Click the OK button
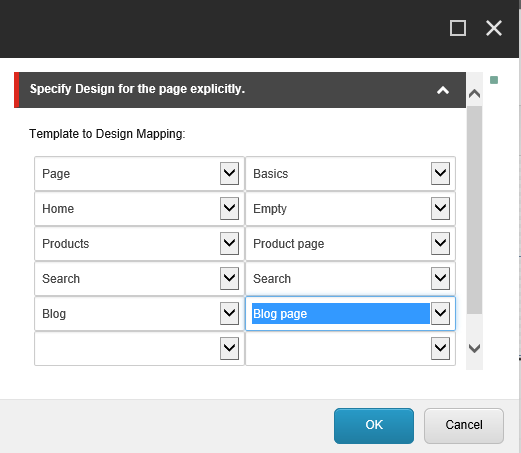 (374, 426)
